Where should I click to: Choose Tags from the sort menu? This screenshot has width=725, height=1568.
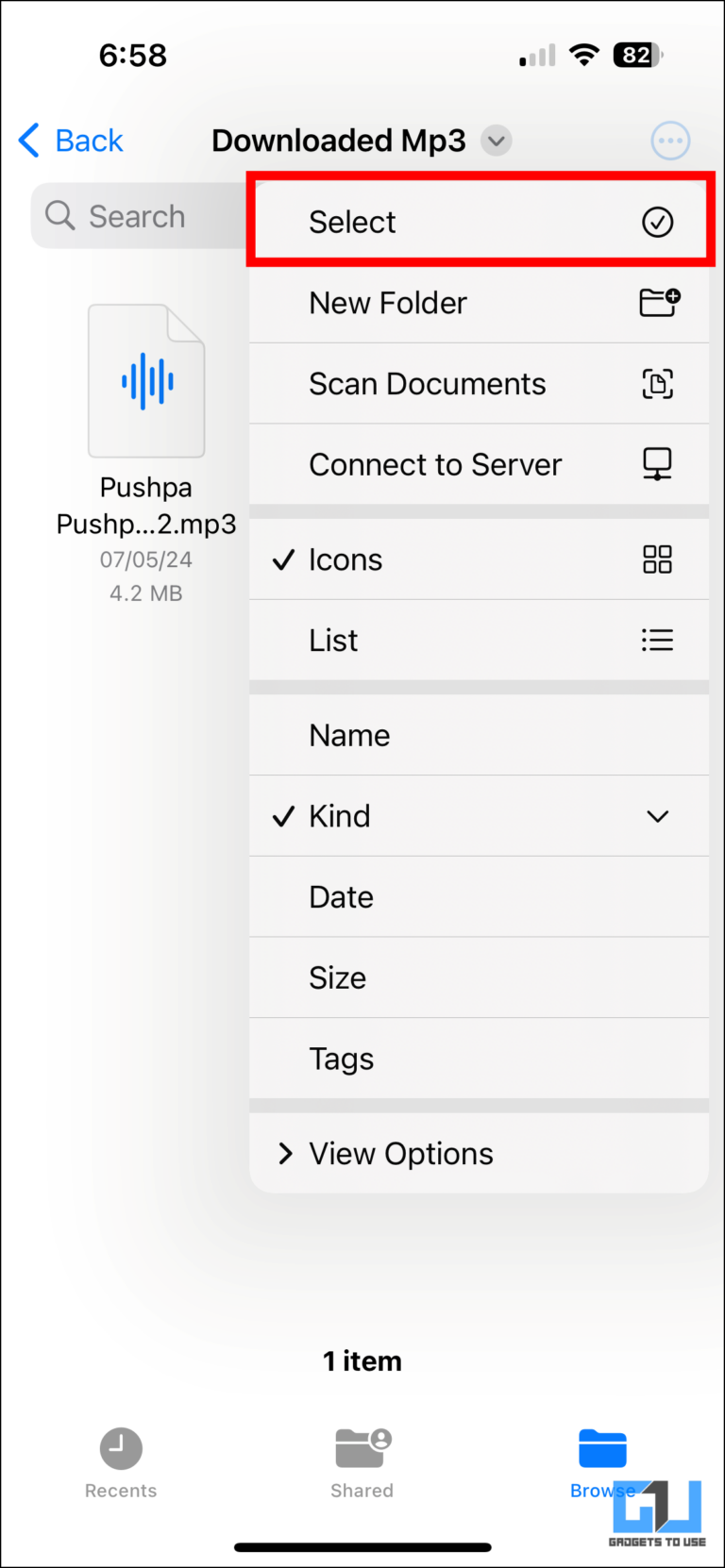click(342, 1059)
